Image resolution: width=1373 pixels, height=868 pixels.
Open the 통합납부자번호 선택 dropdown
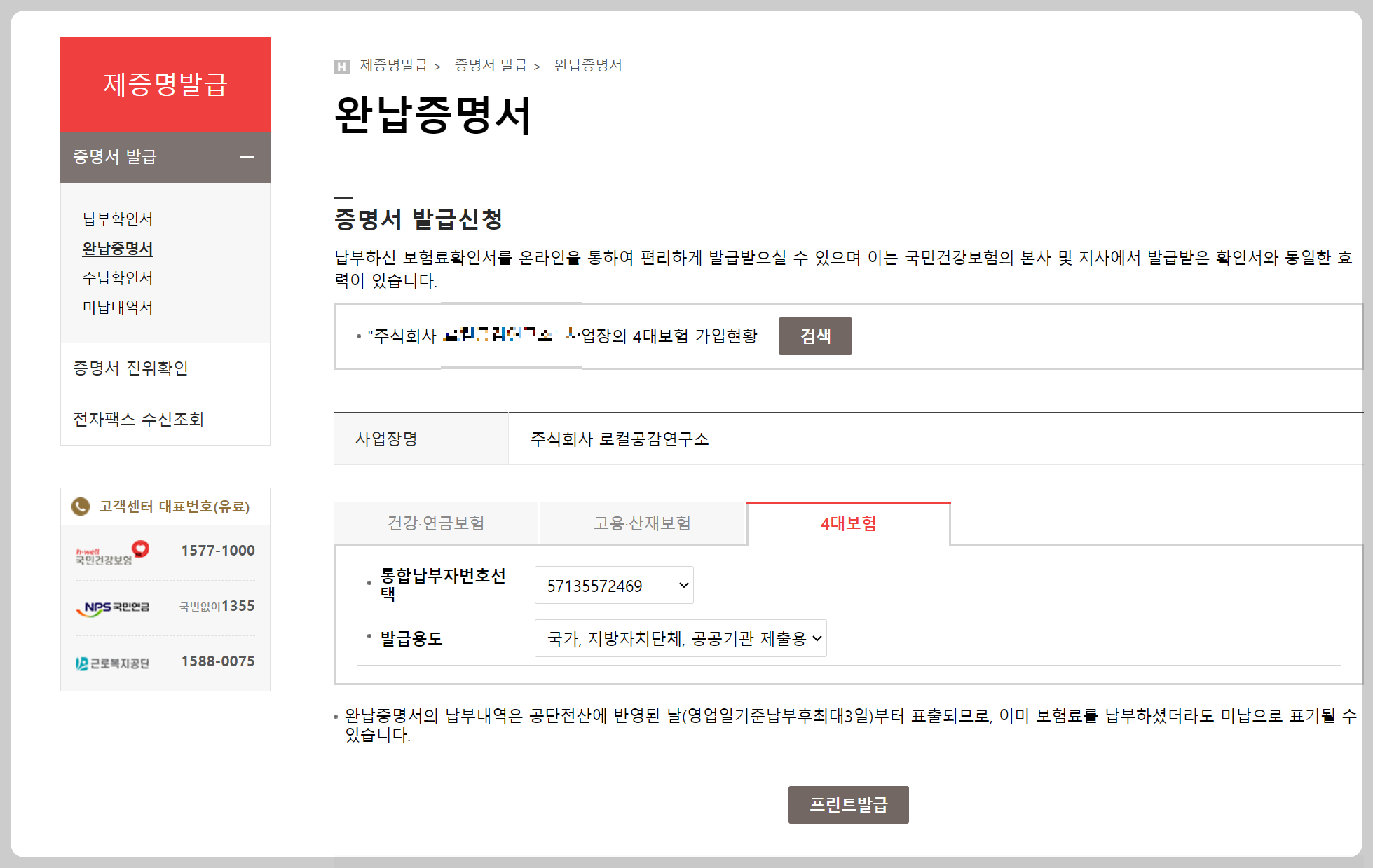pyautogui.click(x=613, y=586)
